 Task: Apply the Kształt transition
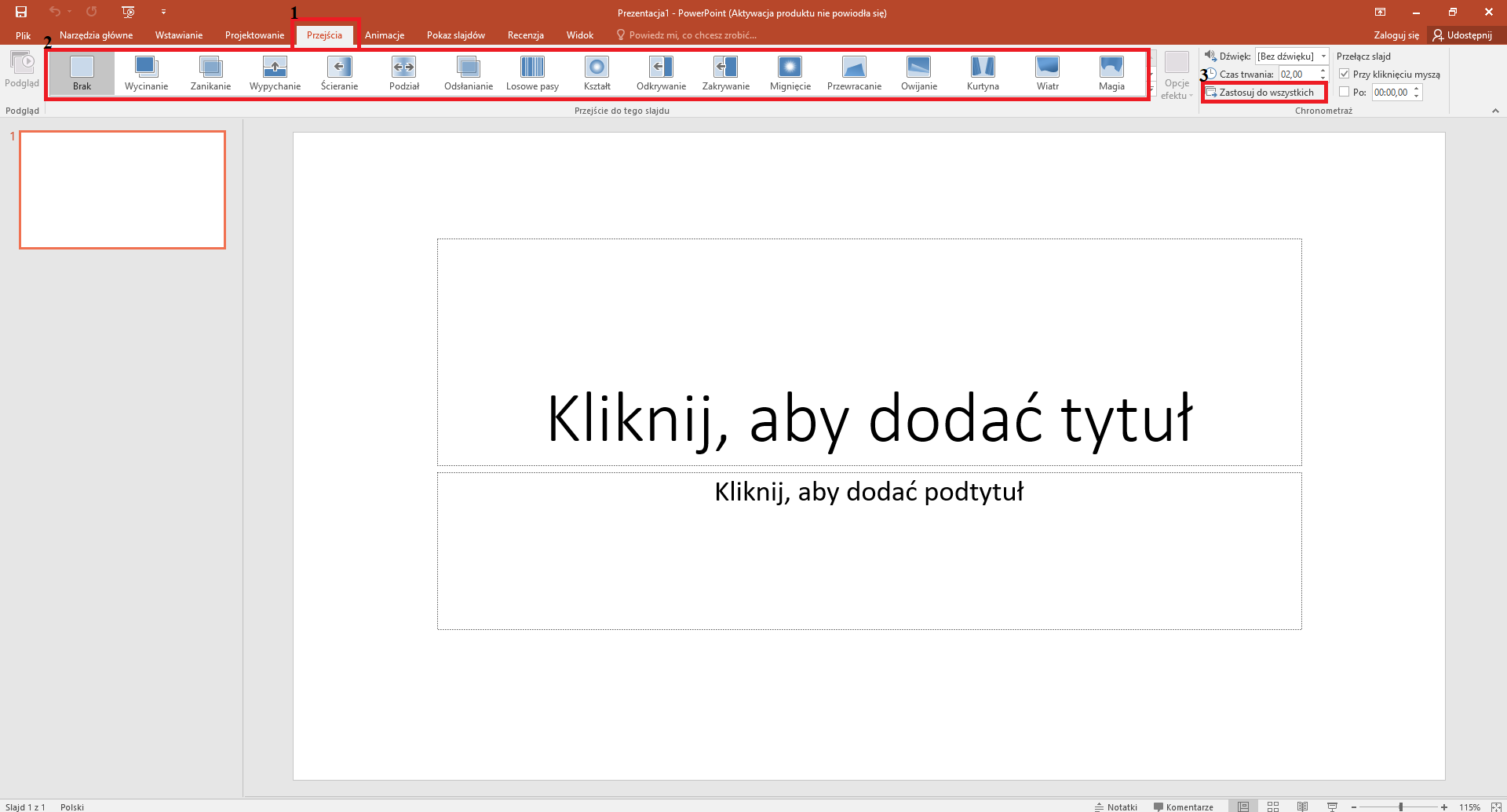coord(597,74)
